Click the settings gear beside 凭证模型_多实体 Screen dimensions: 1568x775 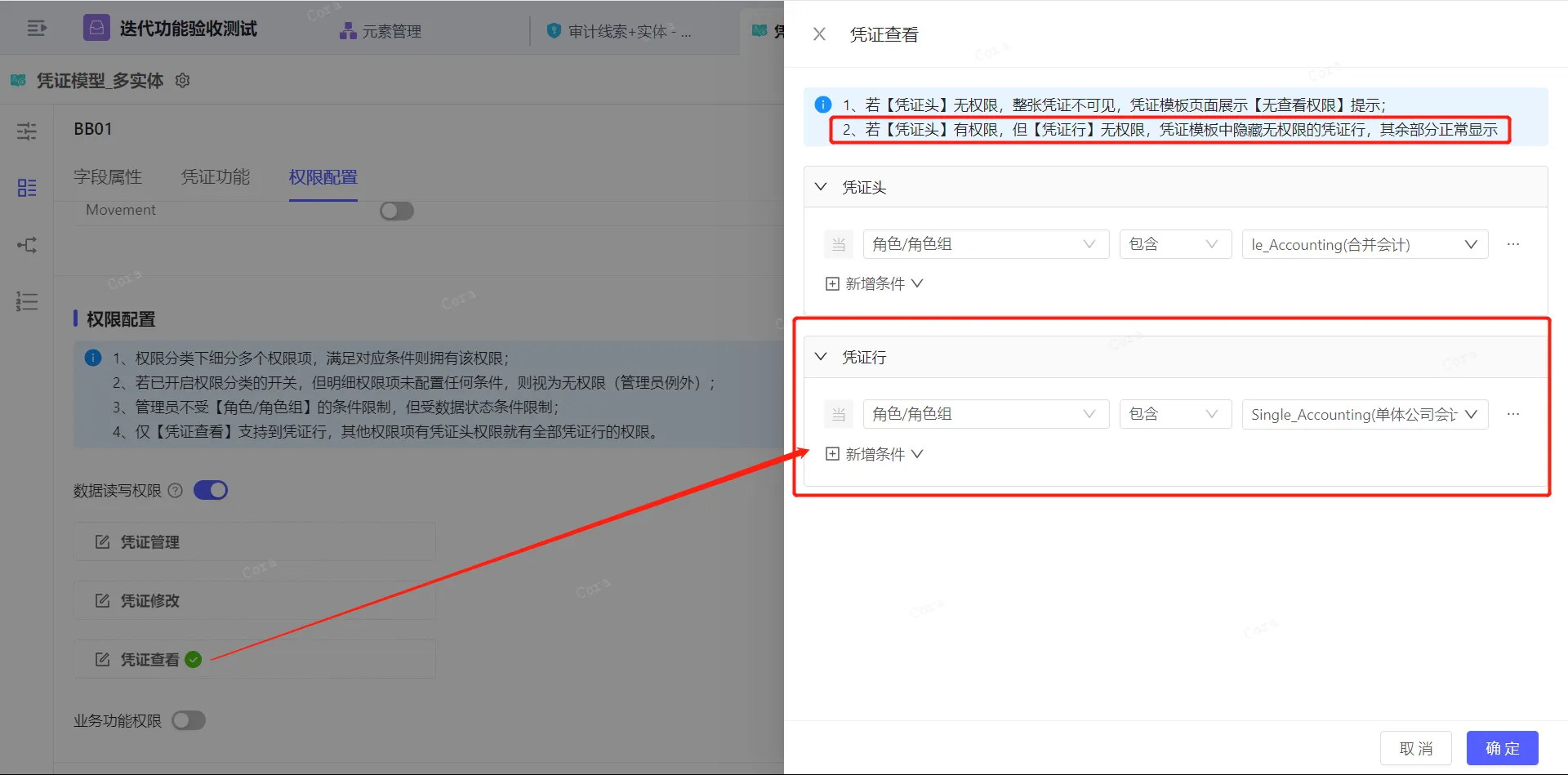(183, 80)
